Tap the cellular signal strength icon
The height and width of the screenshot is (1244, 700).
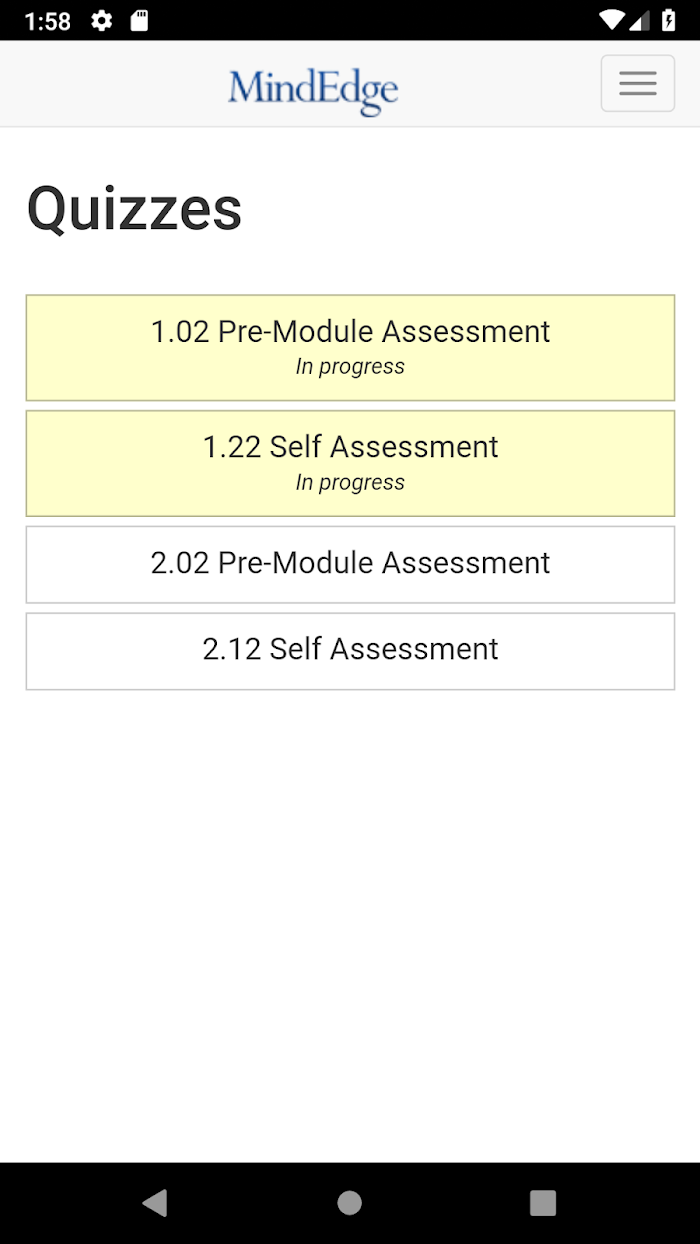[x=639, y=21]
